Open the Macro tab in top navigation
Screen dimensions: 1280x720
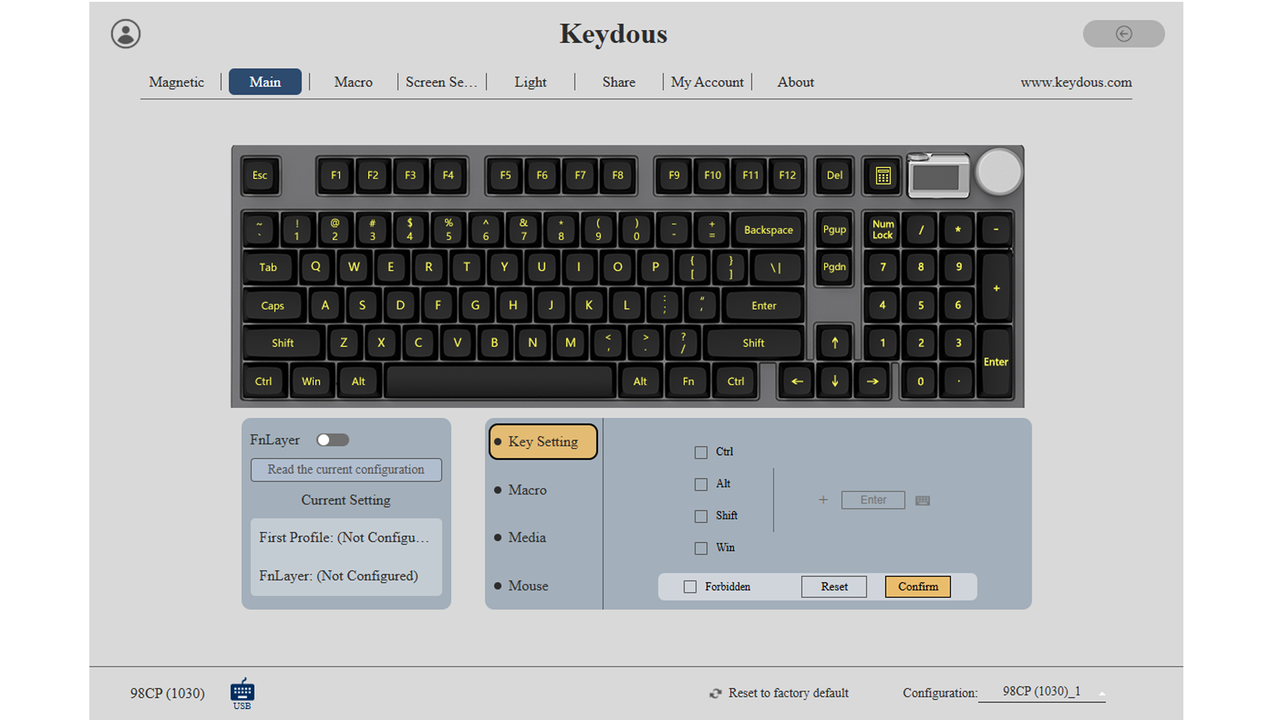(x=353, y=82)
